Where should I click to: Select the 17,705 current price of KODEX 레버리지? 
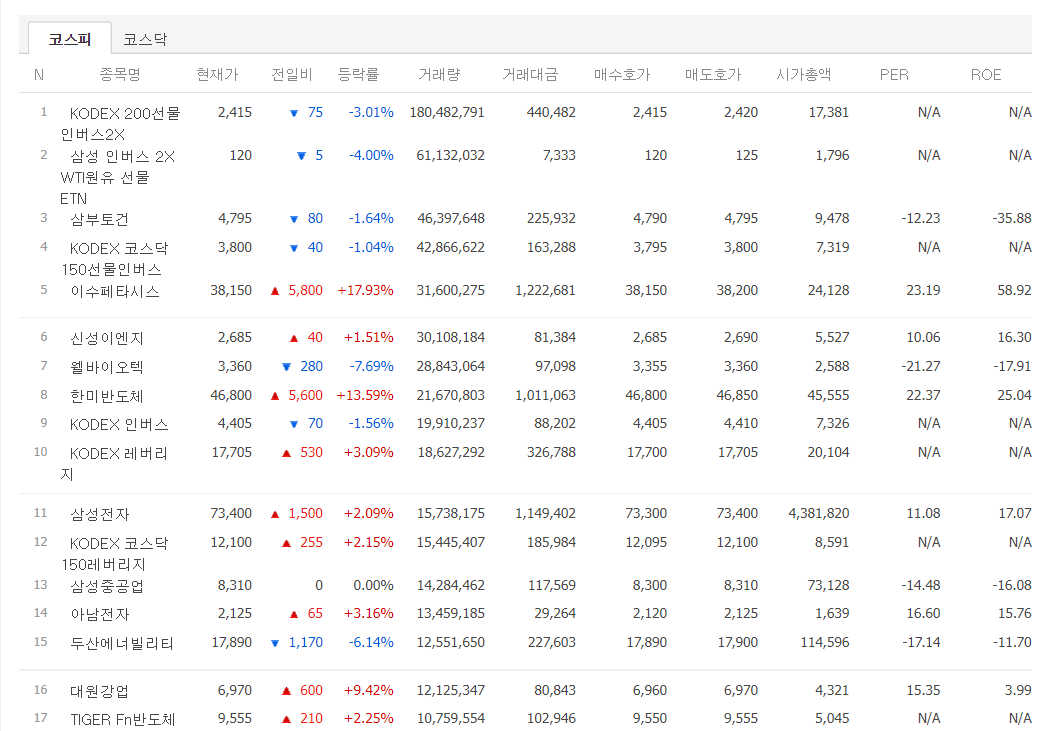232,452
